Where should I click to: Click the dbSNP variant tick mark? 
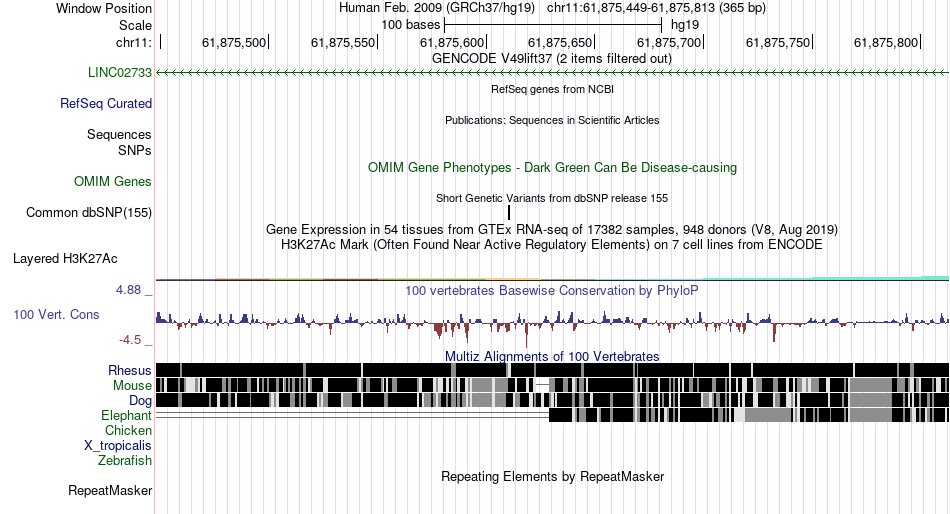coord(509,212)
